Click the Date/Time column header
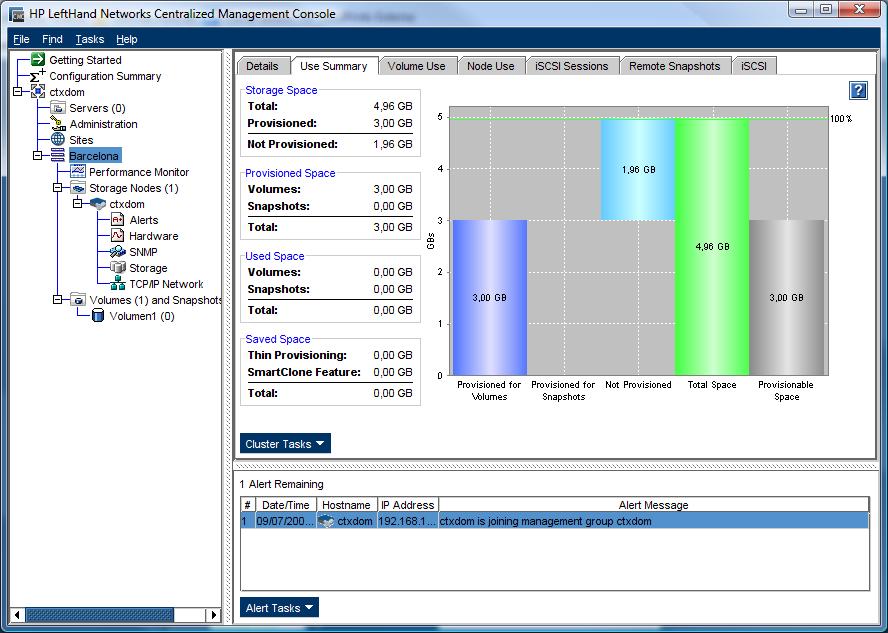This screenshot has width=888, height=633. pyautogui.click(x=285, y=505)
